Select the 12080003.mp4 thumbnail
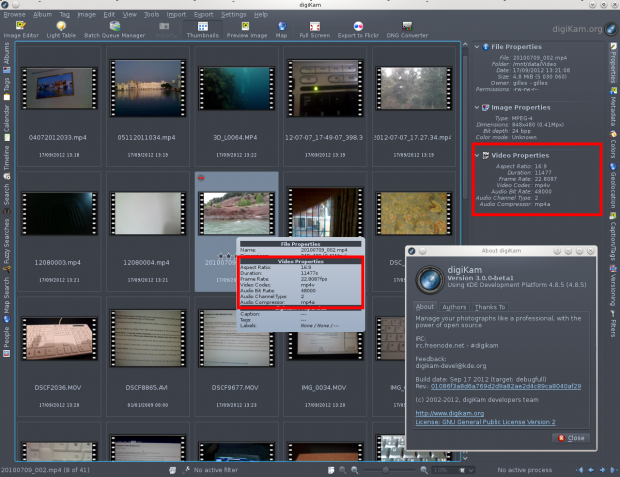 tap(59, 214)
